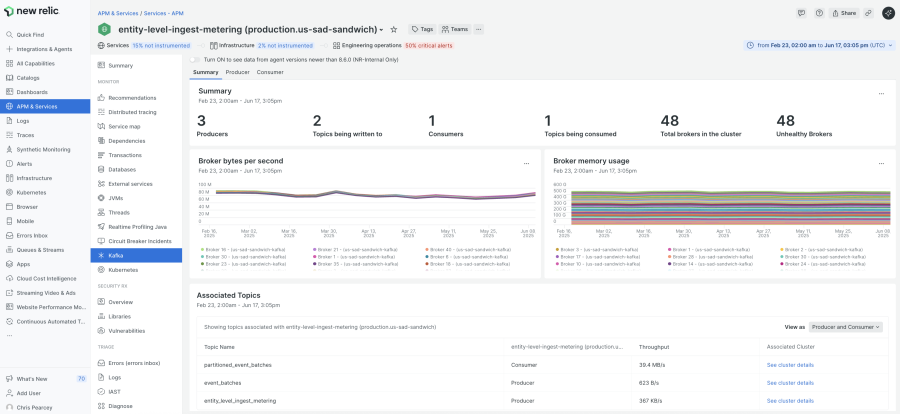Open the New Relic AI assistant icon

tap(886, 13)
